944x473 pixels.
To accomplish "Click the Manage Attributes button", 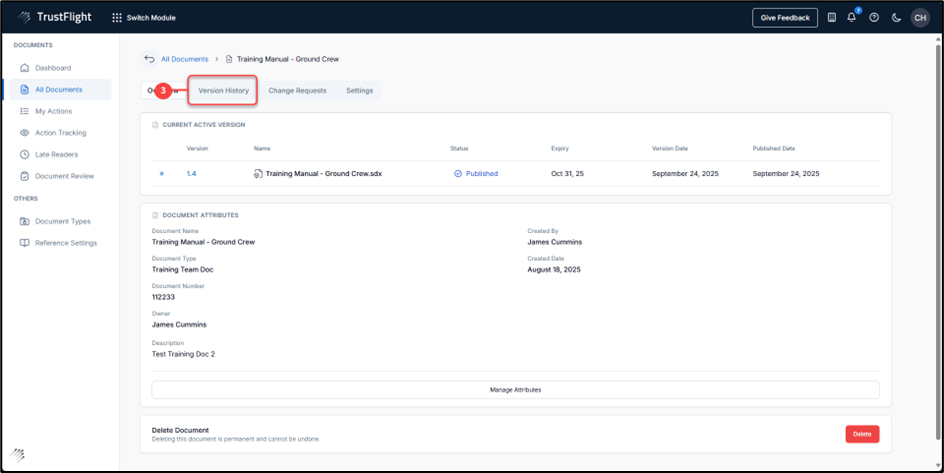I will (x=515, y=389).
